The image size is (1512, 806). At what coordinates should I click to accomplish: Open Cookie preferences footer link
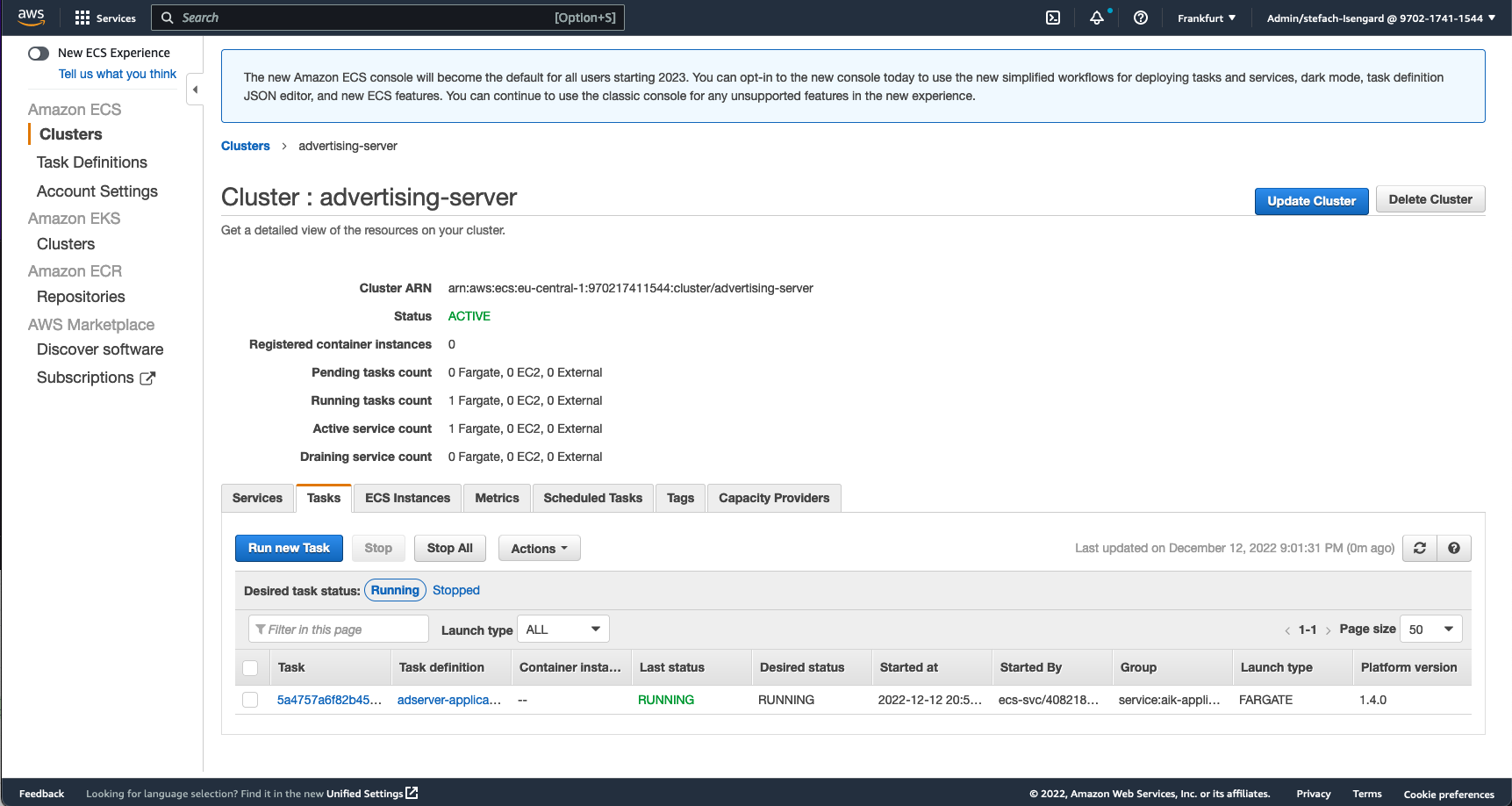(1449, 795)
